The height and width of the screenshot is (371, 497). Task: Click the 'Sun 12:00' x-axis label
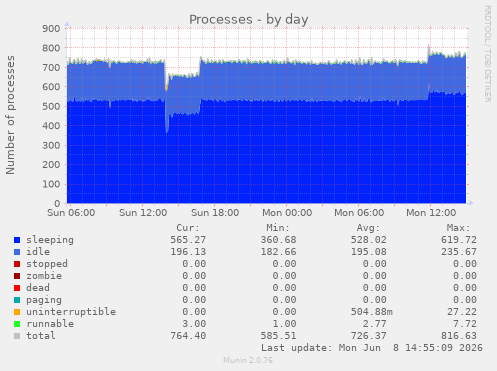[x=143, y=213]
